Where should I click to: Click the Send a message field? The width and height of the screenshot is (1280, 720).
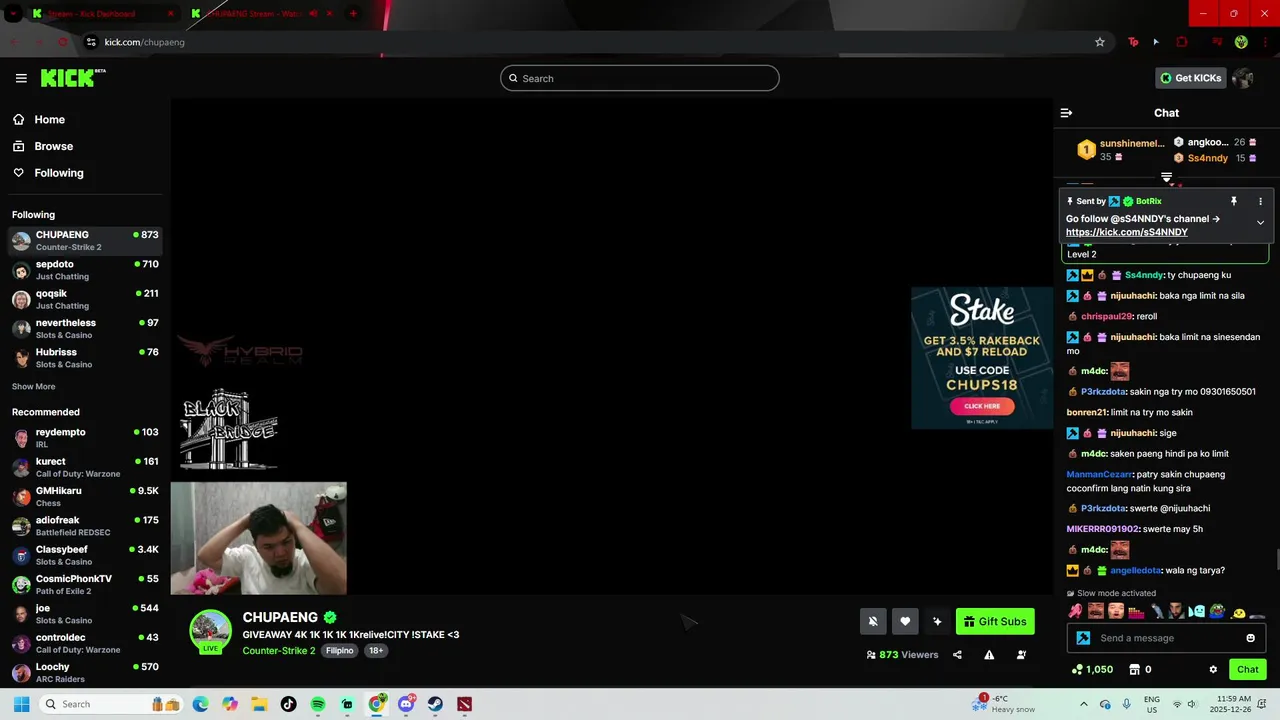click(x=1168, y=638)
